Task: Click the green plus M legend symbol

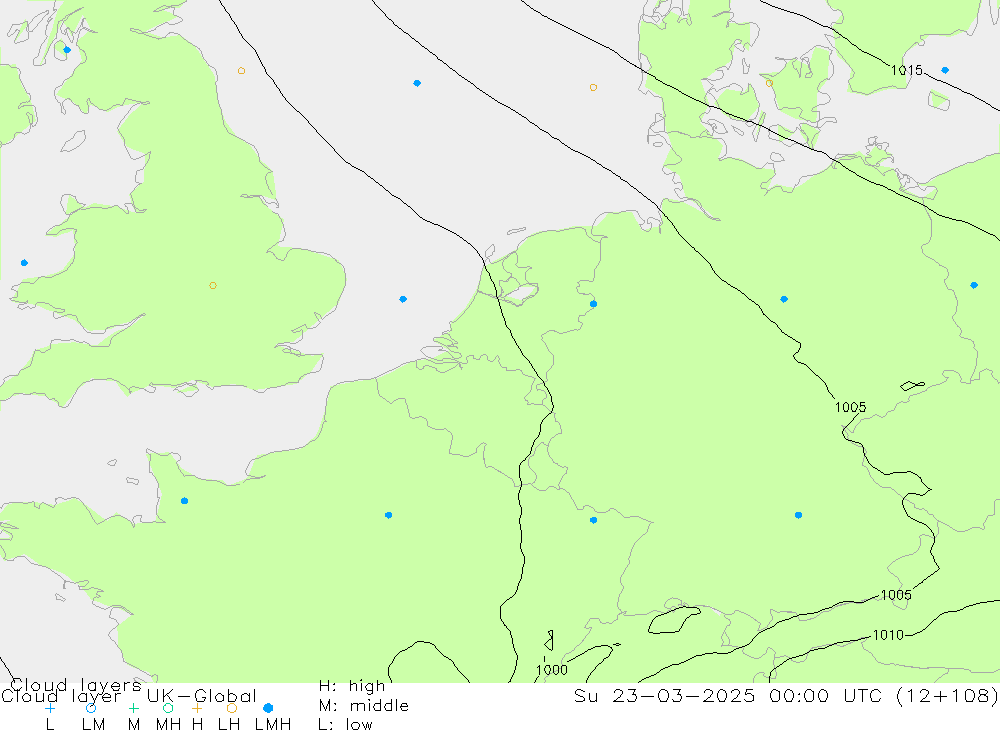Action: [133, 708]
